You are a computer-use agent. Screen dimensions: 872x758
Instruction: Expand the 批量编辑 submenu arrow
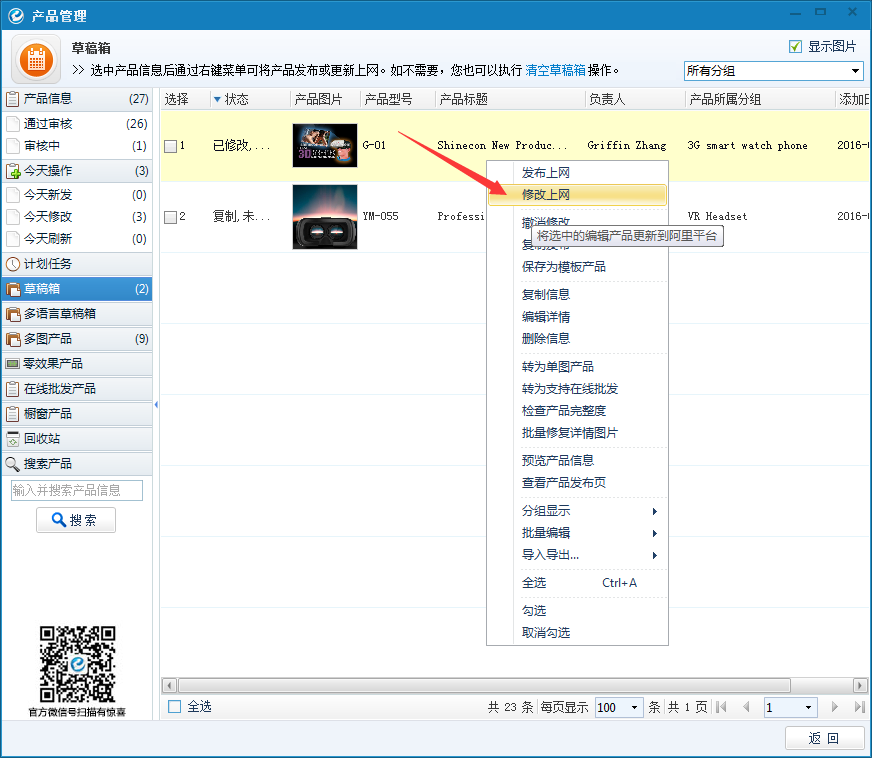tap(655, 533)
